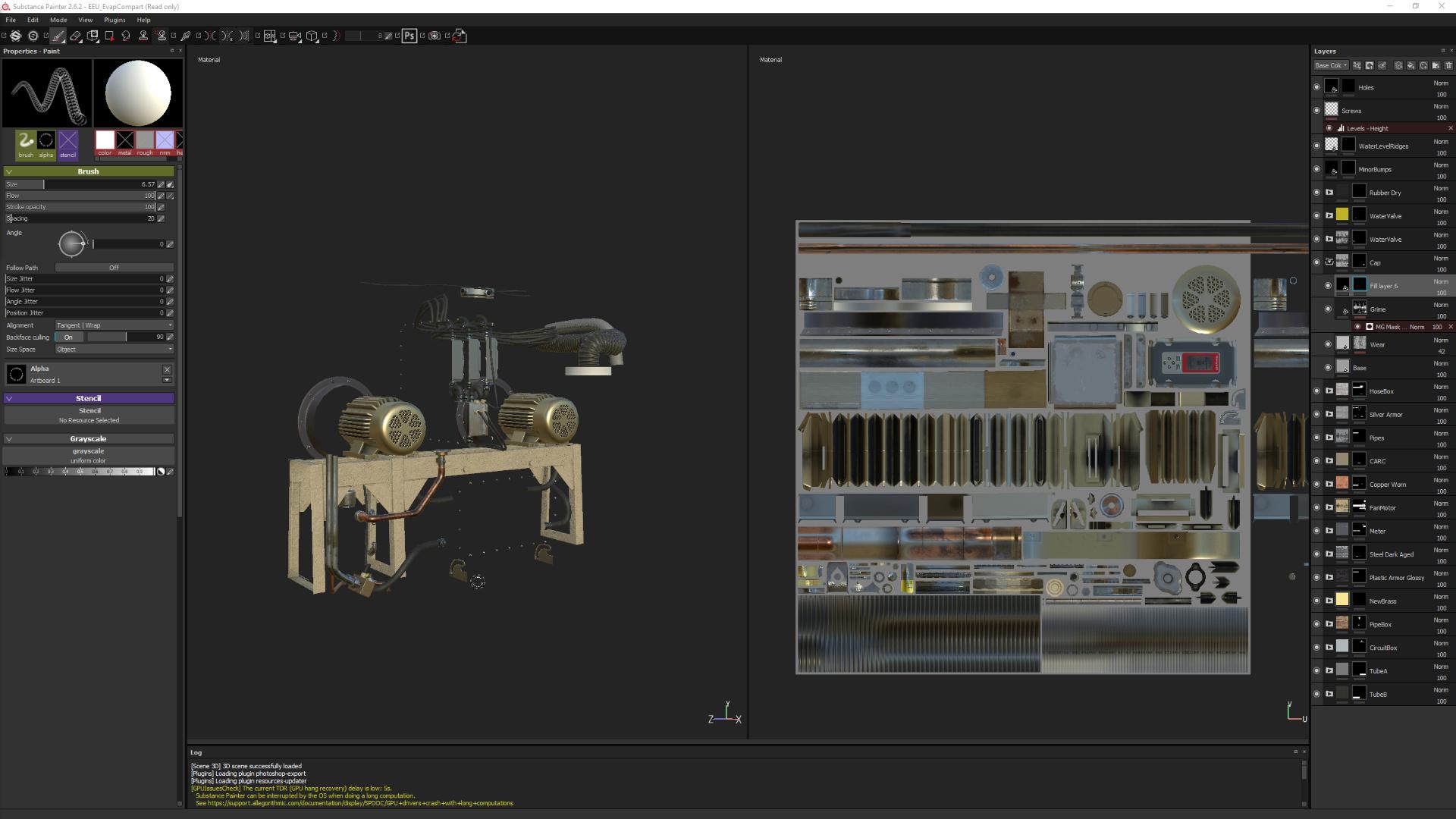Remove the Levels - Height effect
1456x819 pixels.
tap(1451, 128)
